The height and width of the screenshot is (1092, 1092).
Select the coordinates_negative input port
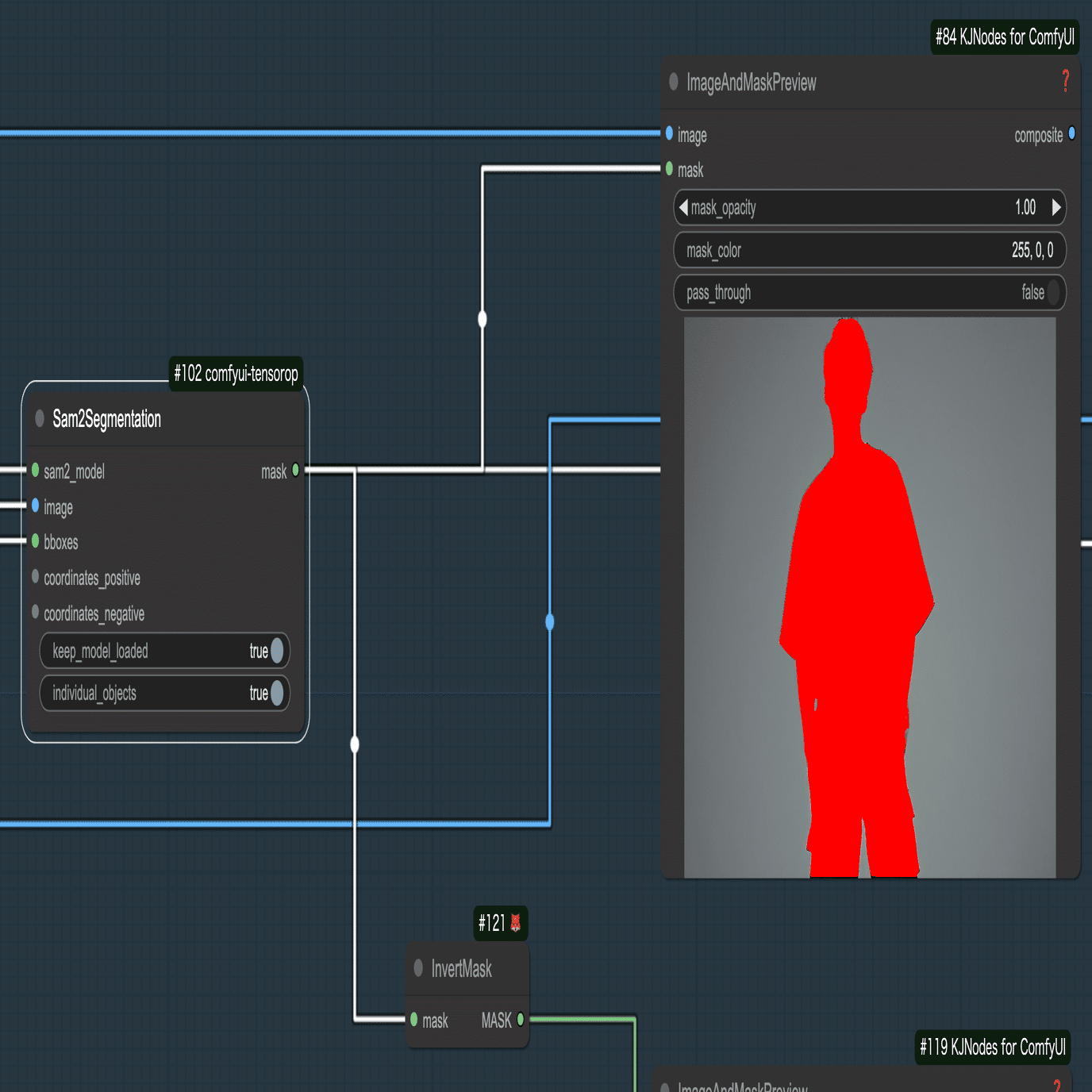coord(35,612)
